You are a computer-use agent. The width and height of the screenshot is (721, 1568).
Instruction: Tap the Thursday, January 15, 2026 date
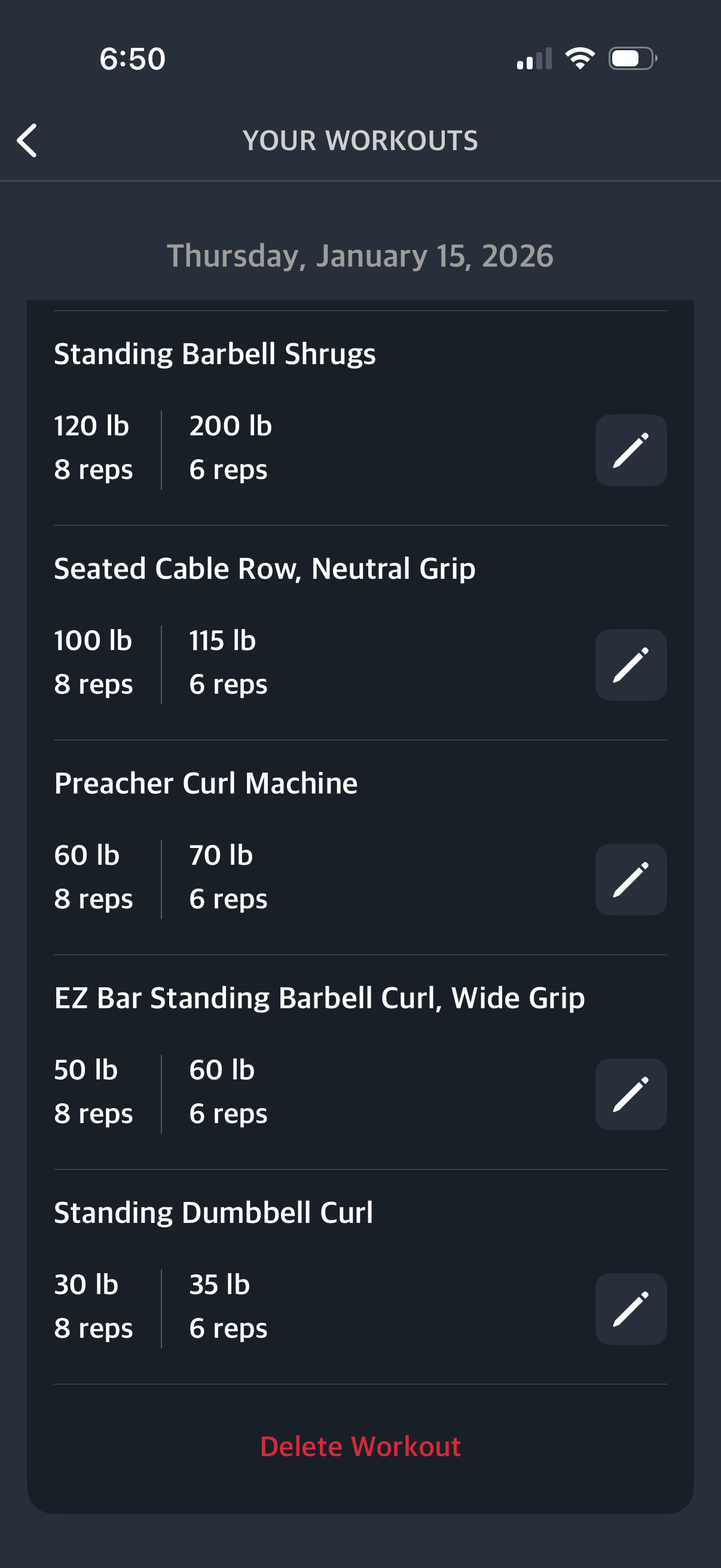click(360, 256)
